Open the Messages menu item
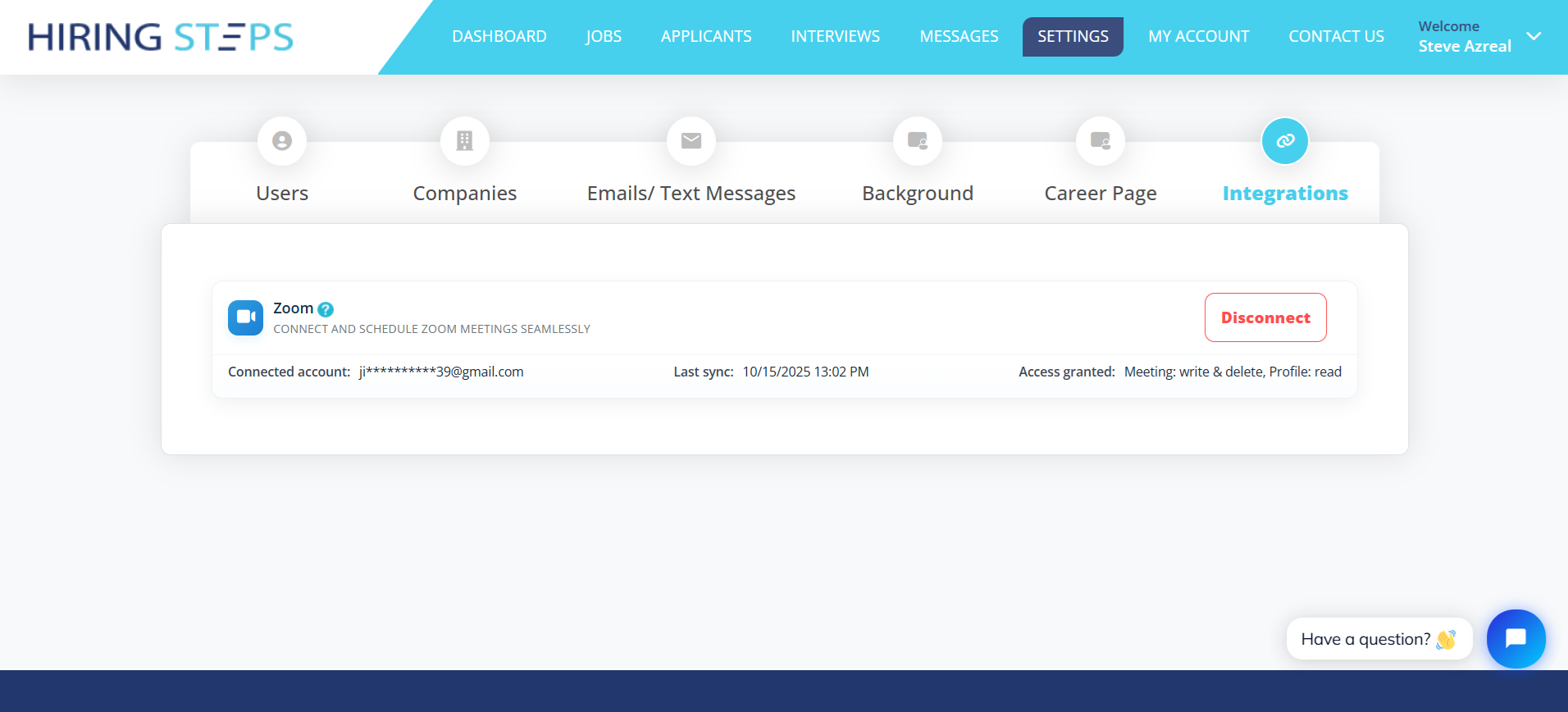This screenshot has height=712, width=1568. [959, 37]
